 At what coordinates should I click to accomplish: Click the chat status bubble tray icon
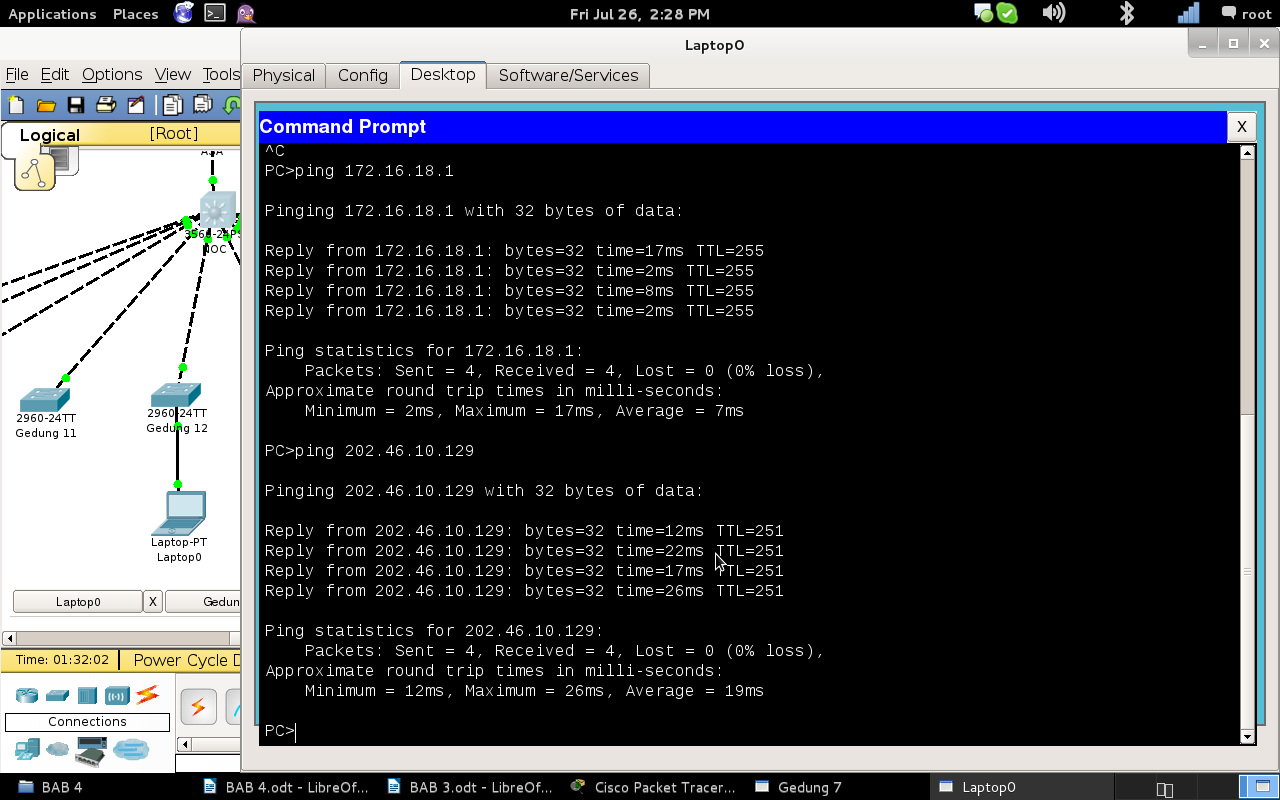coord(984,13)
